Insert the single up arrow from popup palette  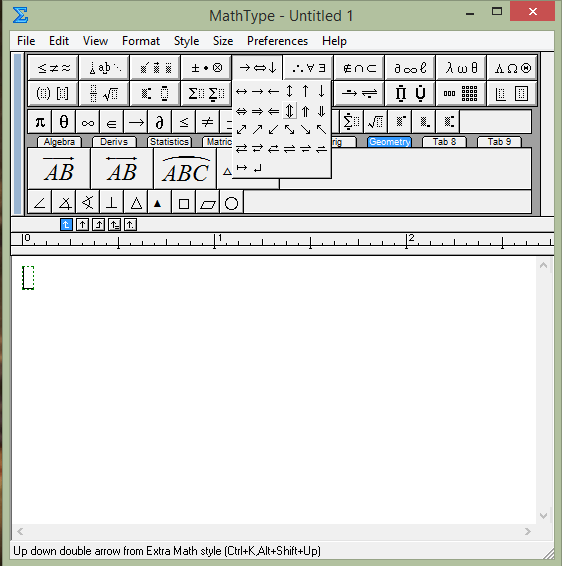(x=305, y=91)
